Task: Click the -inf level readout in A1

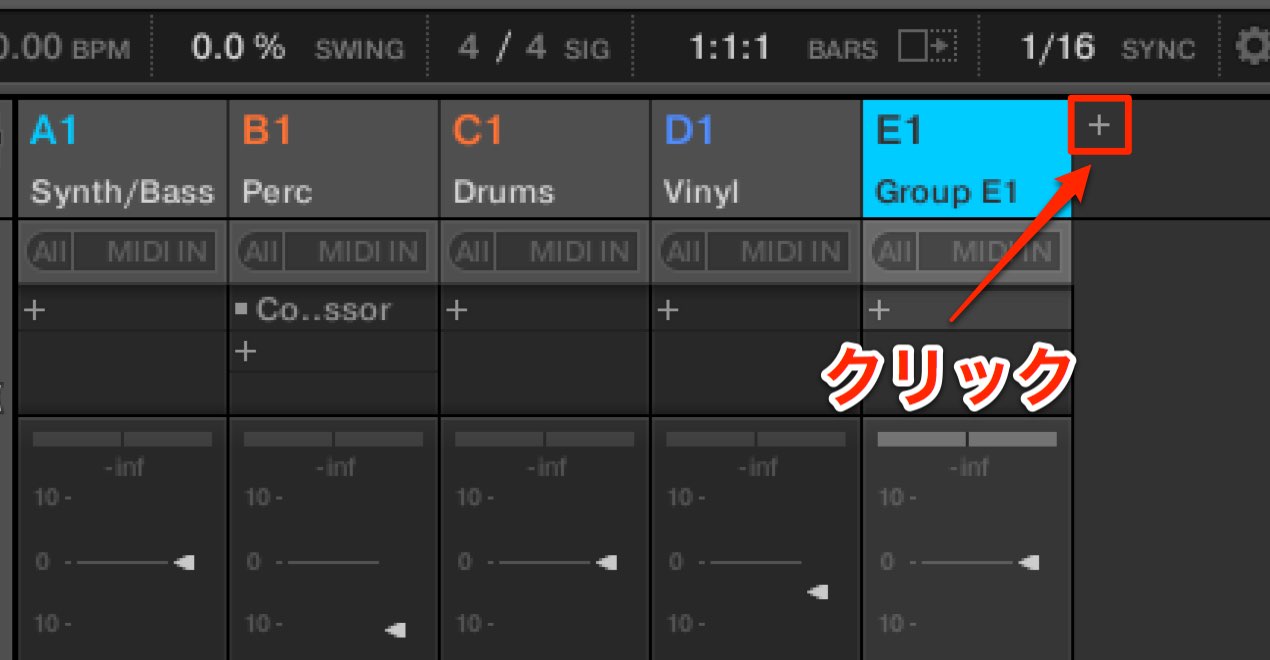Action: (x=124, y=467)
